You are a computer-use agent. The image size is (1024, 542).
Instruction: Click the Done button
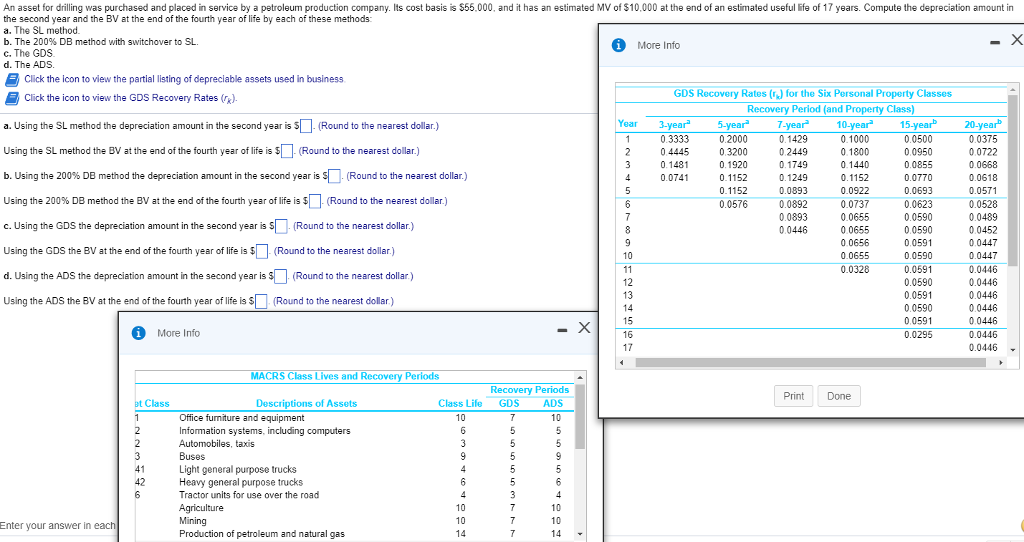(839, 396)
